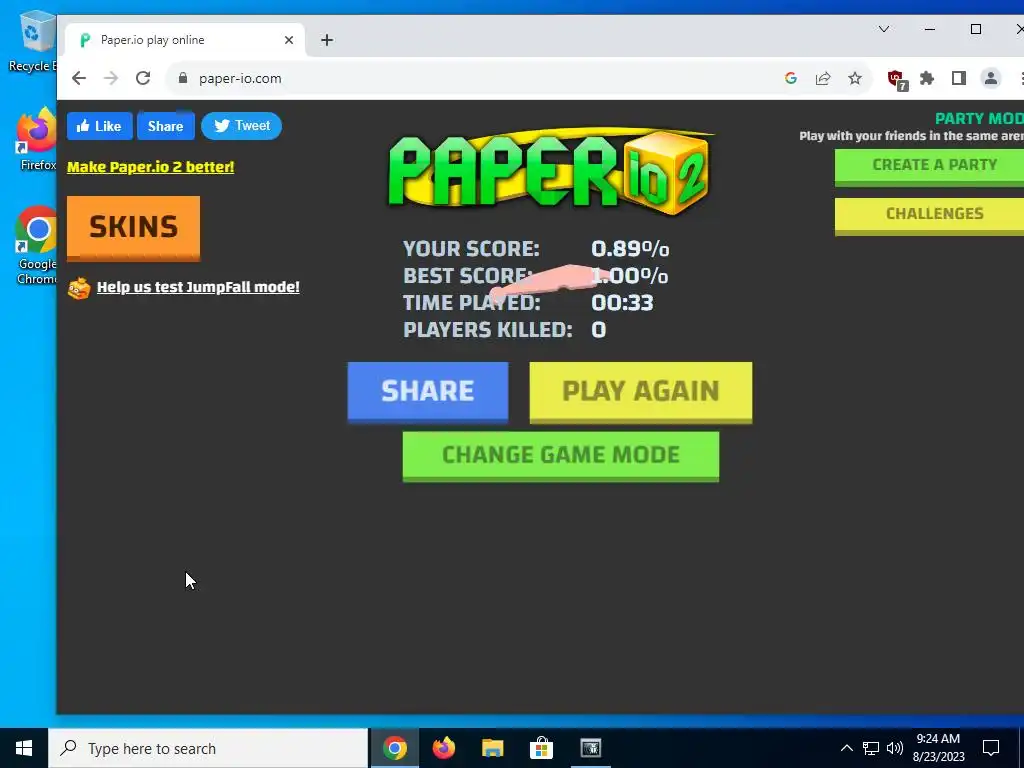The image size is (1024, 768).
Task: Click the share page icon in address bar
Action: point(823,78)
